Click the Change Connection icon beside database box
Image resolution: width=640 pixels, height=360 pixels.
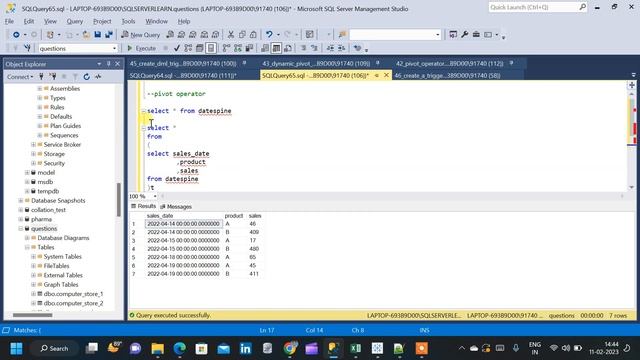27,48
